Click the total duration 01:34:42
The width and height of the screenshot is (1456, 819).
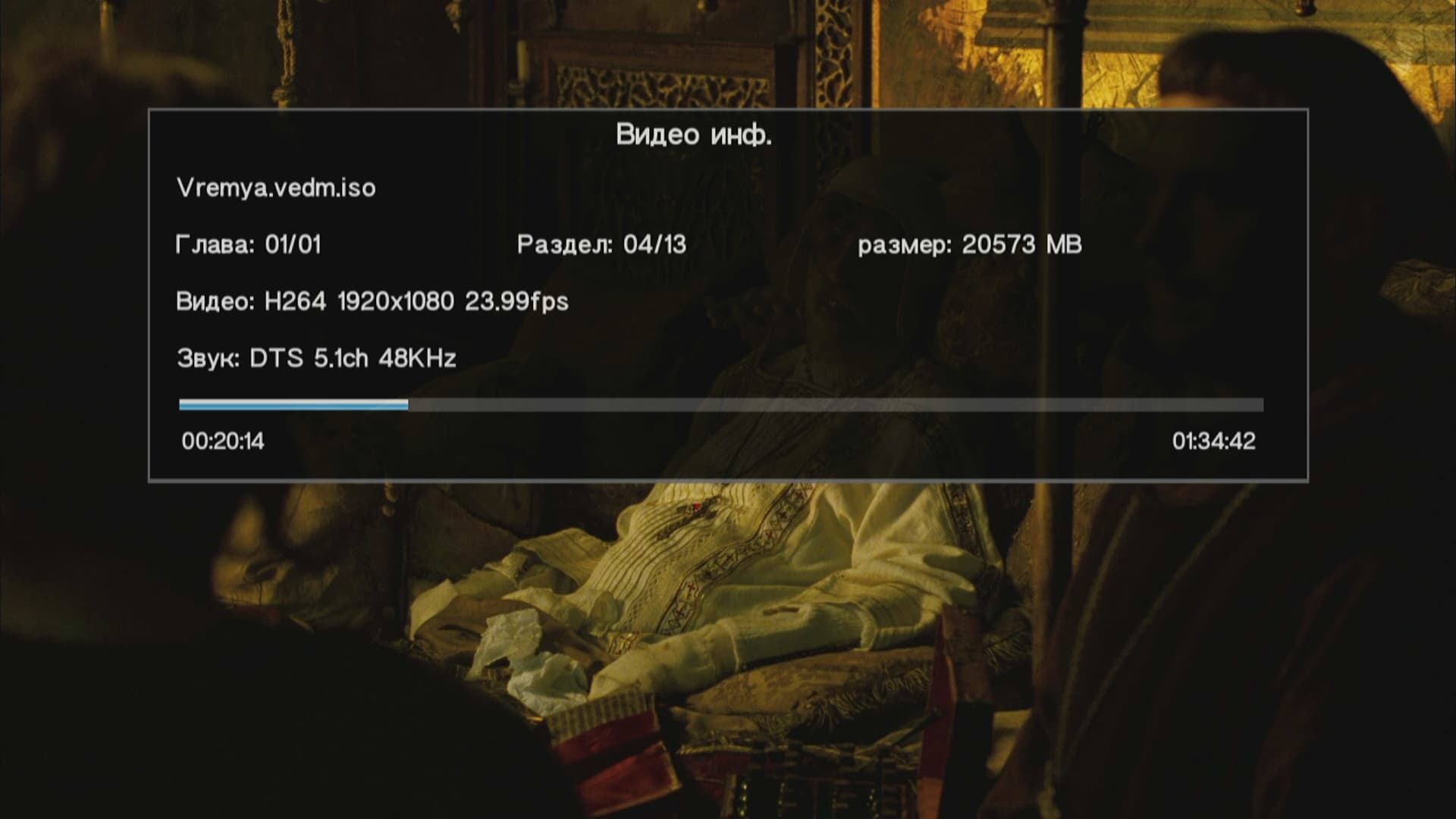pos(1214,441)
